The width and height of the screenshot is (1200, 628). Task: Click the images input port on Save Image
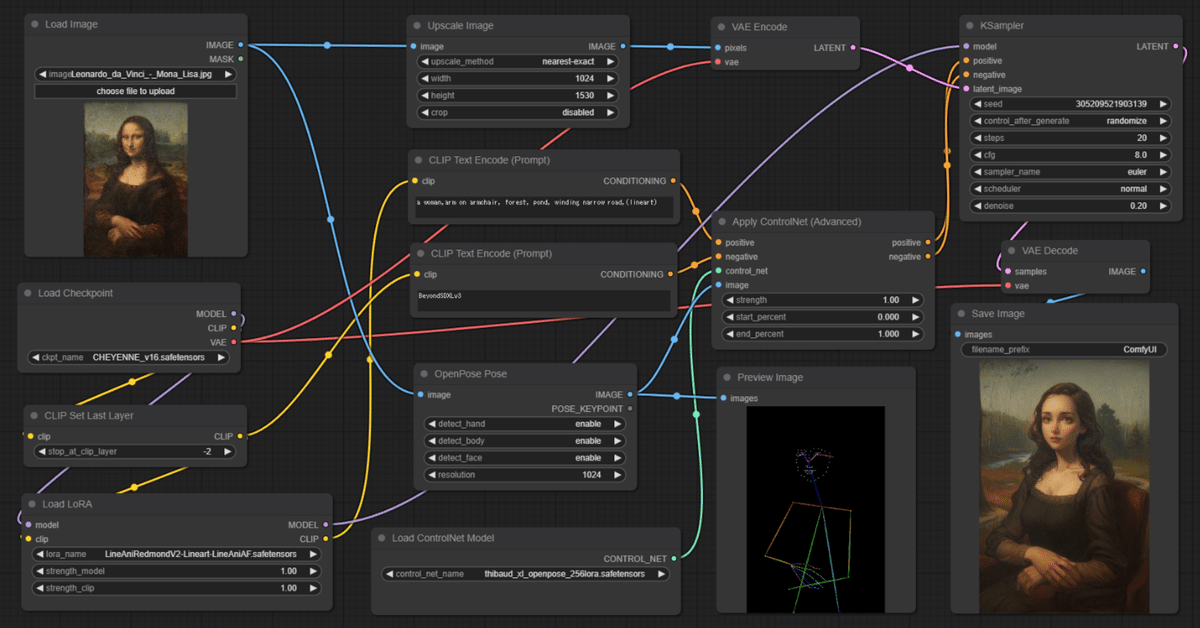coord(958,334)
